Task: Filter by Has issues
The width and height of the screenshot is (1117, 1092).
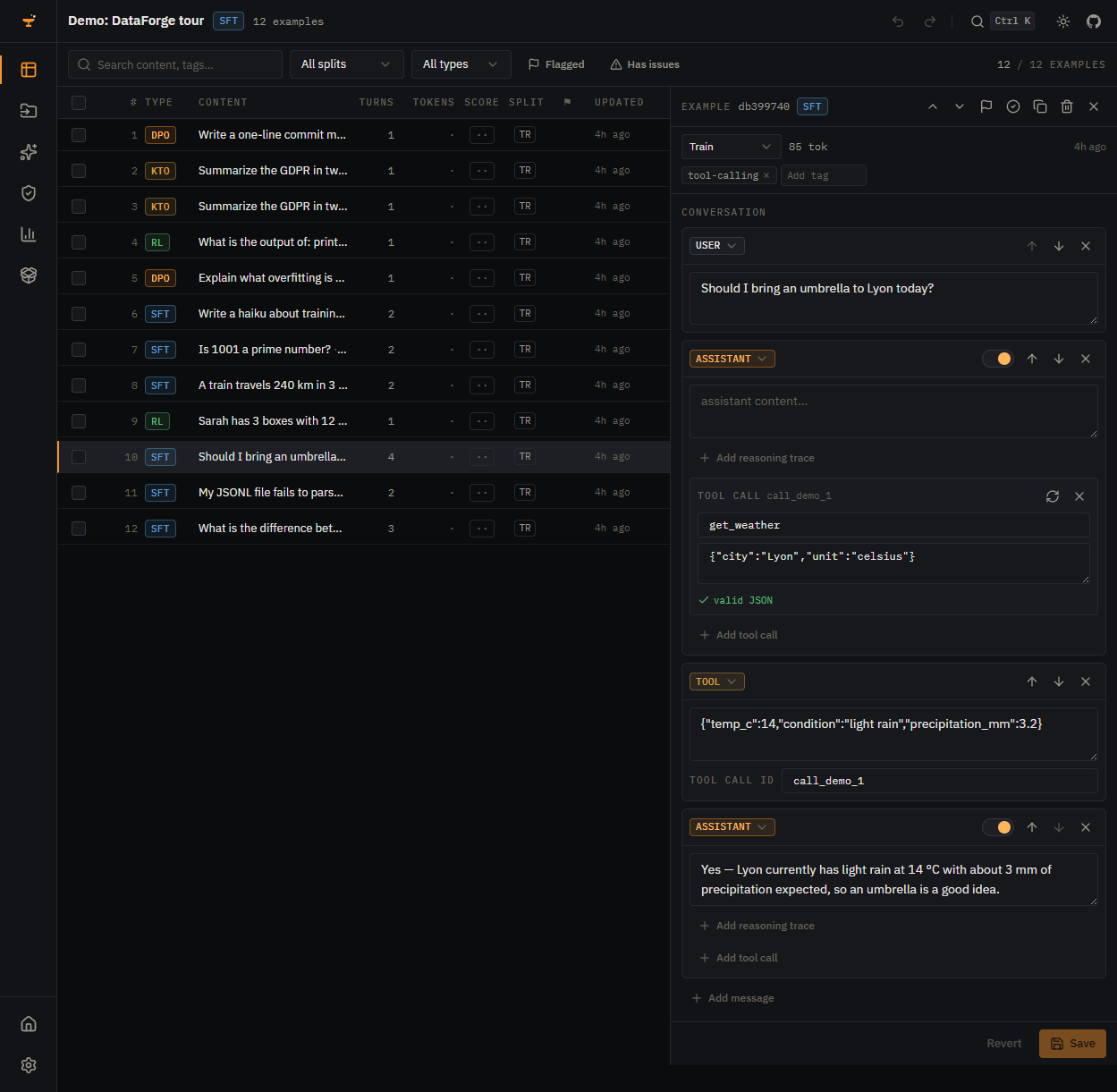Action: coord(645,64)
